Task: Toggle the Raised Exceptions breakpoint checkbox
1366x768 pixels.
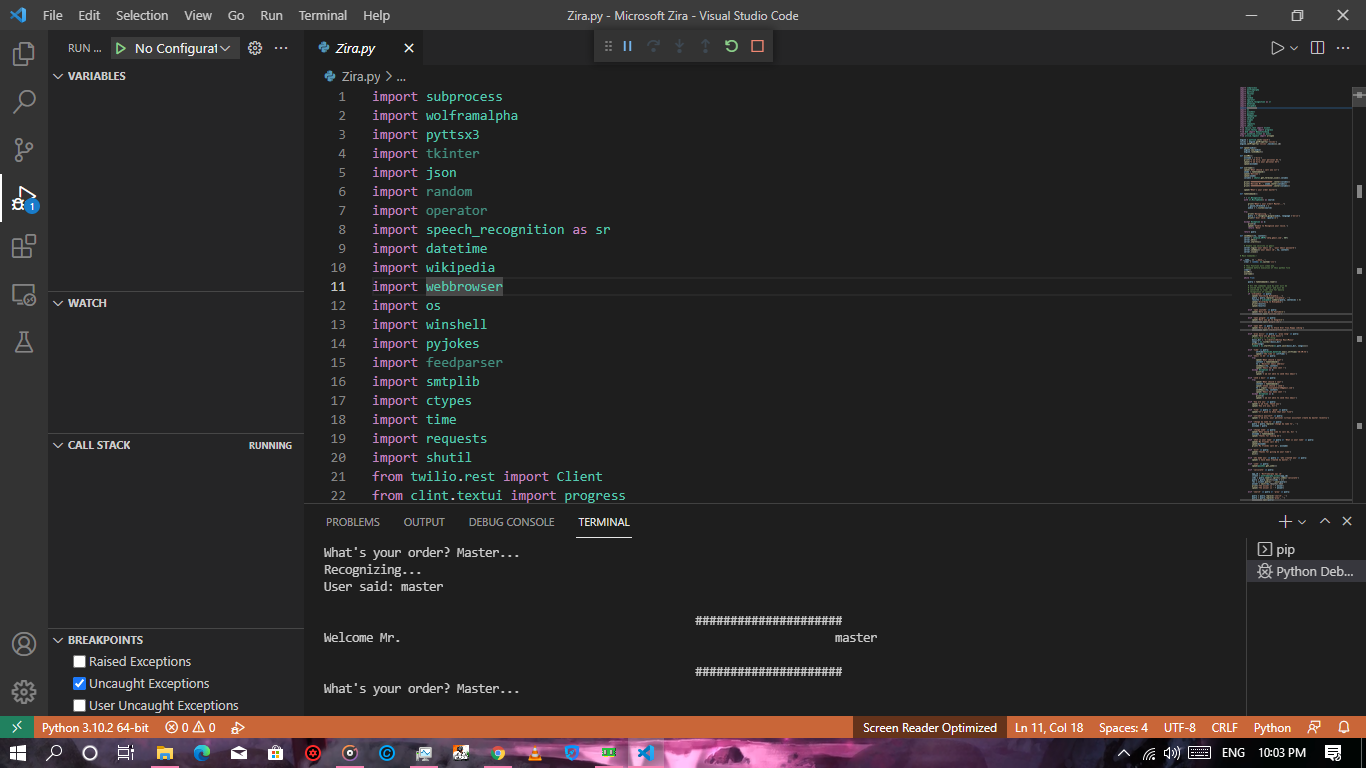Action: 80,662
